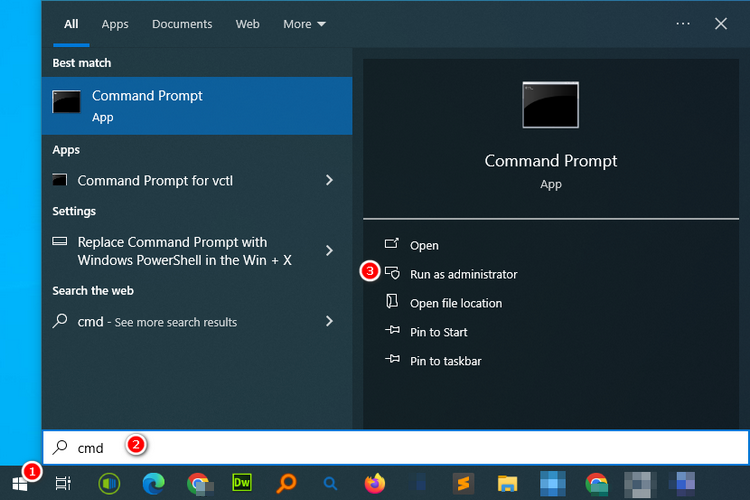This screenshot has width=750, height=500.
Task: Open File Explorer from the taskbar
Action: tap(507, 484)
